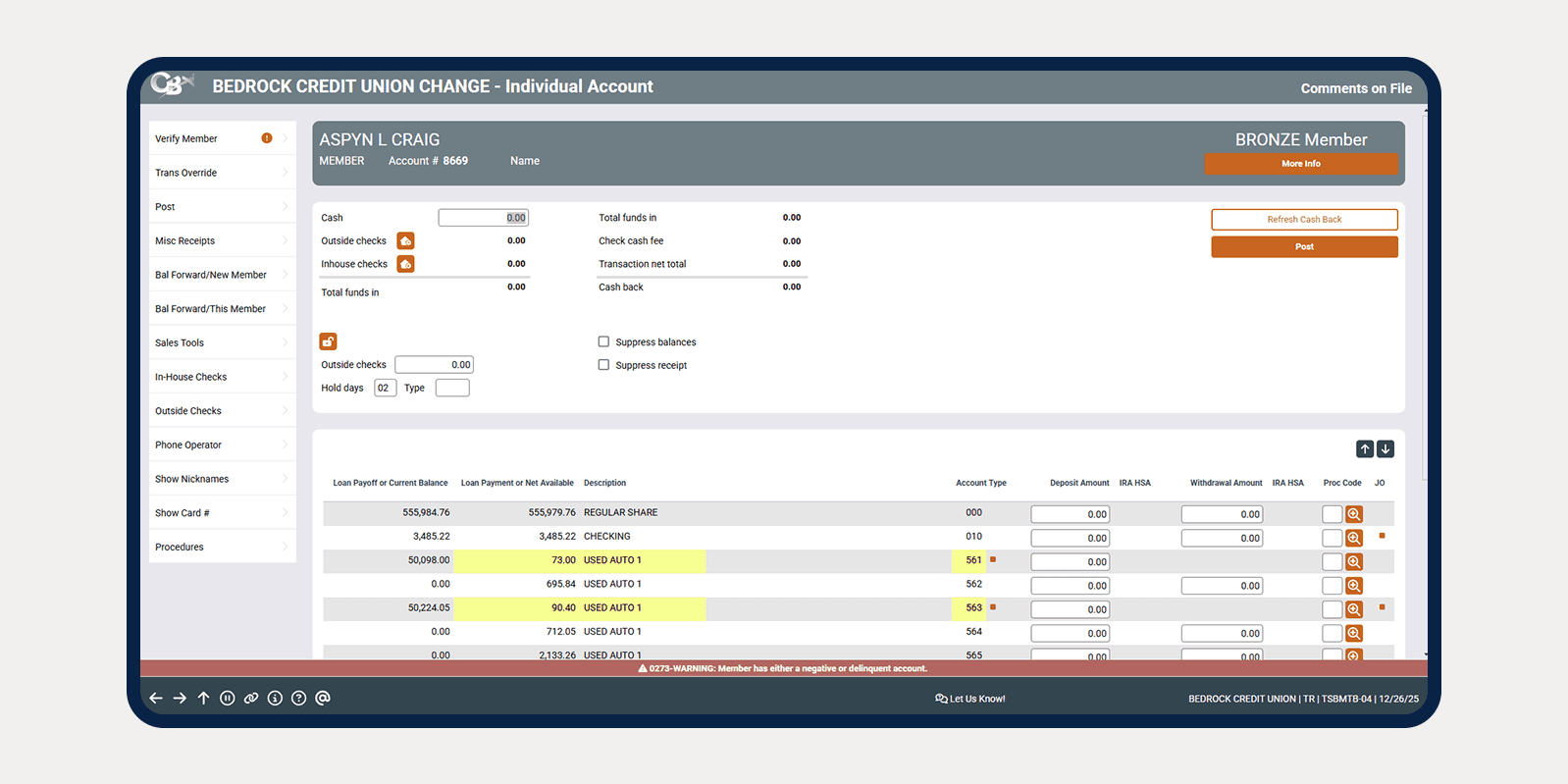The width and height of the screenshot is (1568, 784).
Task: Click the Cash amount input field
Action: coord(484,218)
